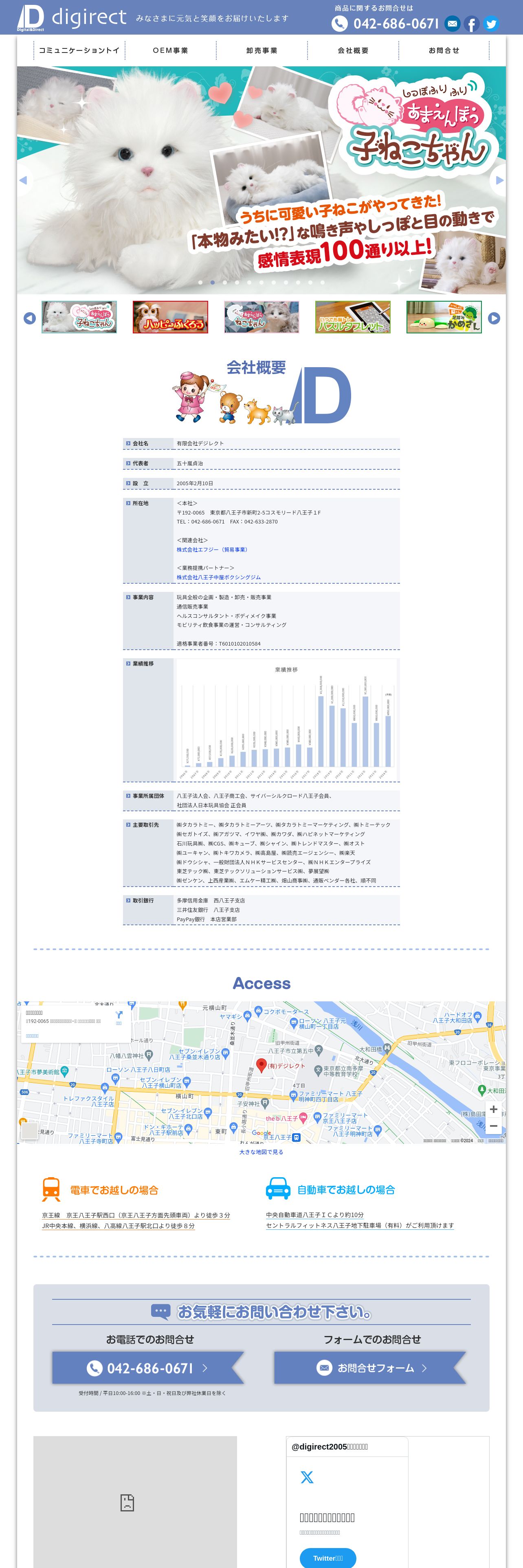This screenshot has height=1568, width=523.
Task: Open パズルタブレット thumbnail banner
Action: (x=353, y=317)
